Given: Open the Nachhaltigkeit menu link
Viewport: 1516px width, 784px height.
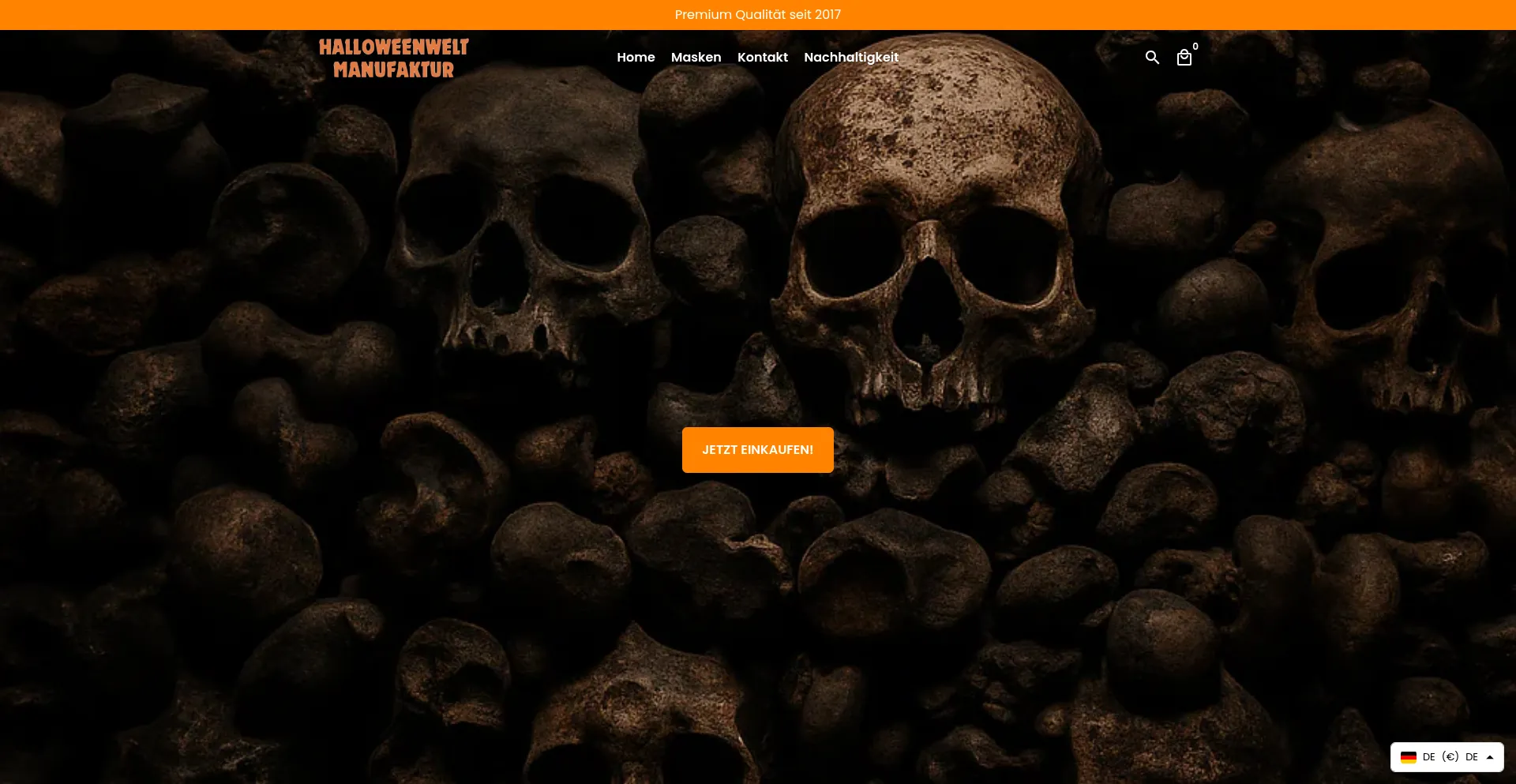Looking at the screenshot, I should 850,58.
